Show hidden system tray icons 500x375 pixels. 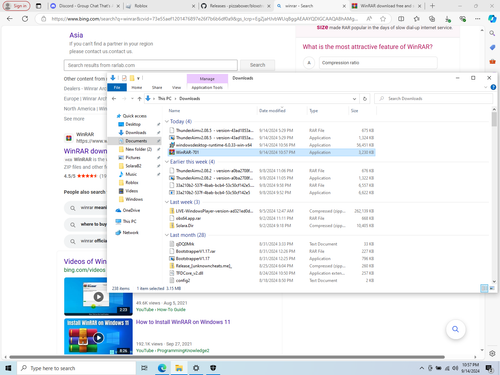click(422, 368)
